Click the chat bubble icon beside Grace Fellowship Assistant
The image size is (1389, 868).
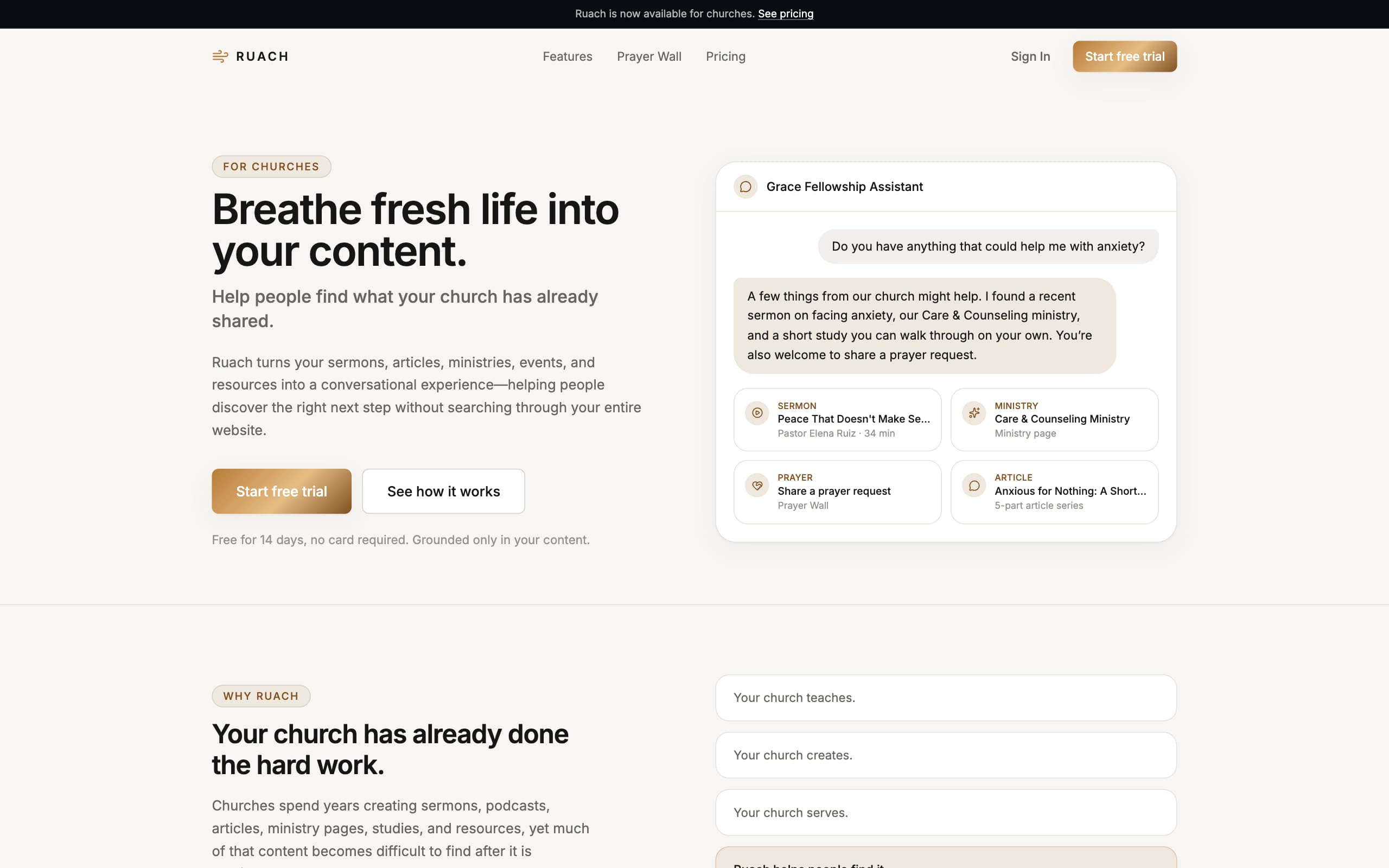745,187
